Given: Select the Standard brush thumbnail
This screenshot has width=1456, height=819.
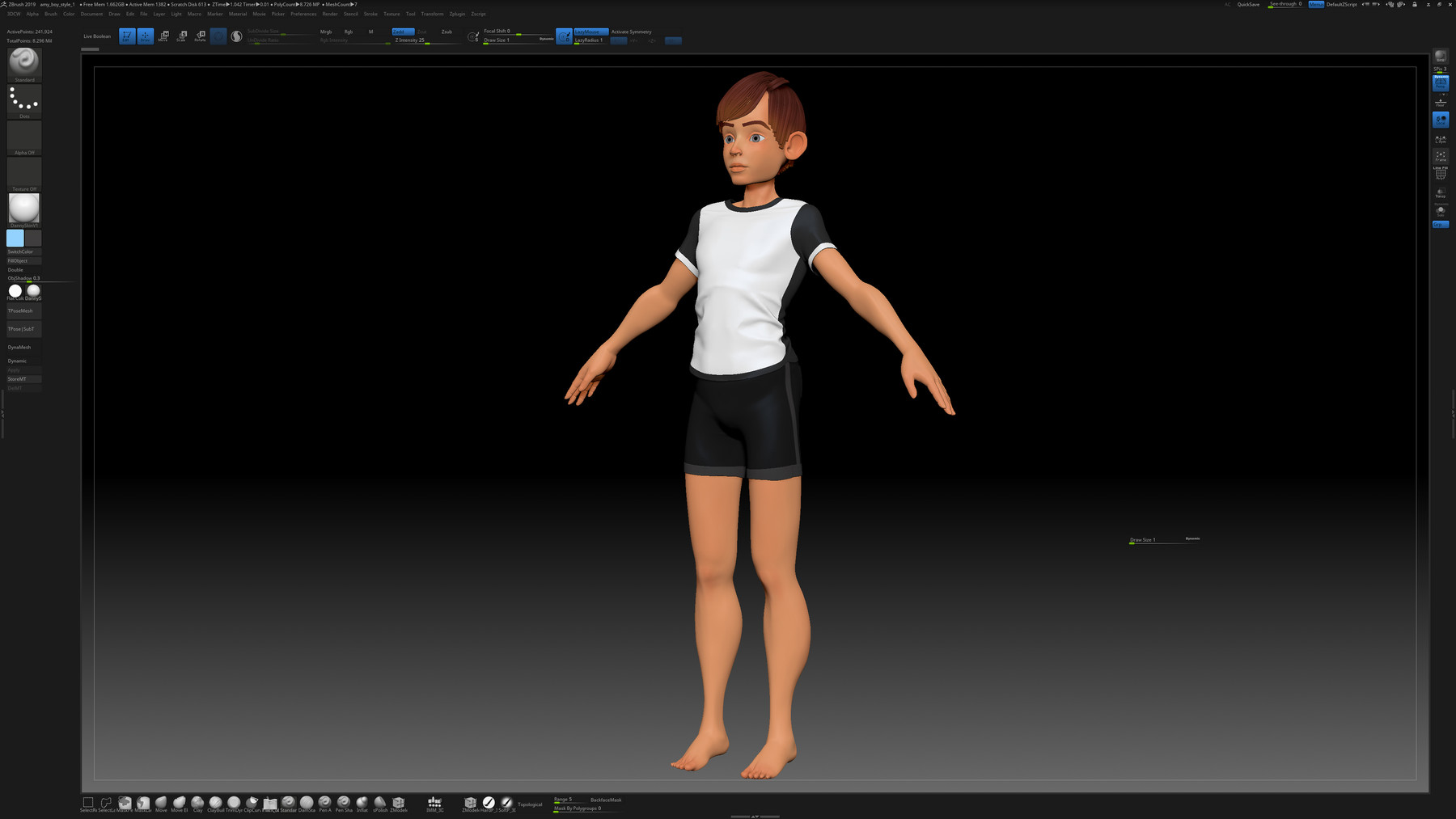Looking at the screenshot, I should tap(24, 63).
